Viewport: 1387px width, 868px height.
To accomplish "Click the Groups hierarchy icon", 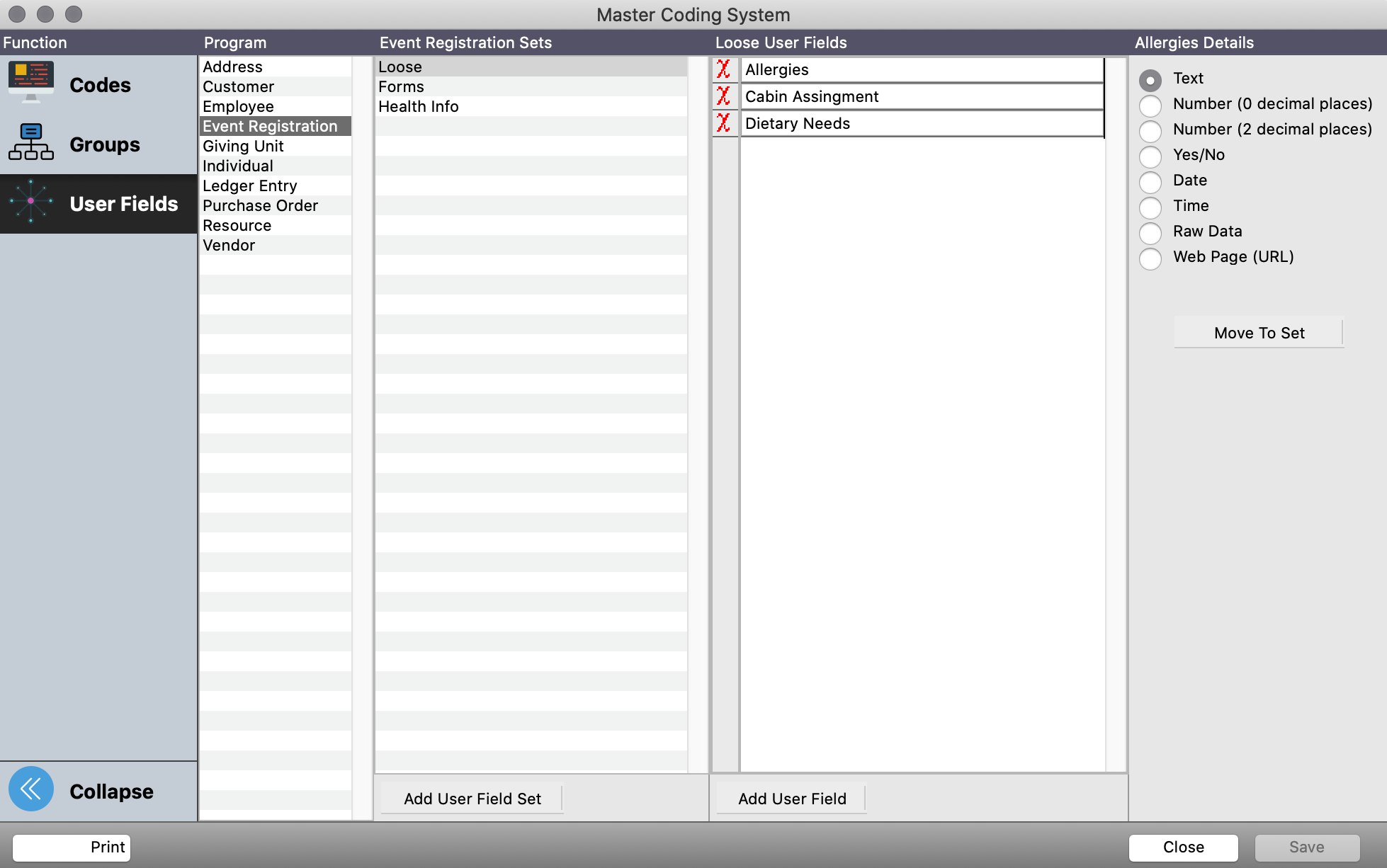I will point(31,142).
